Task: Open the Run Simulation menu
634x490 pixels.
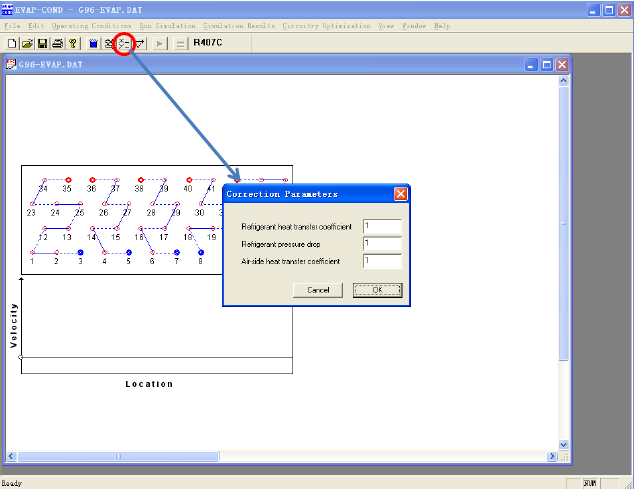Action: click(167, 25)
